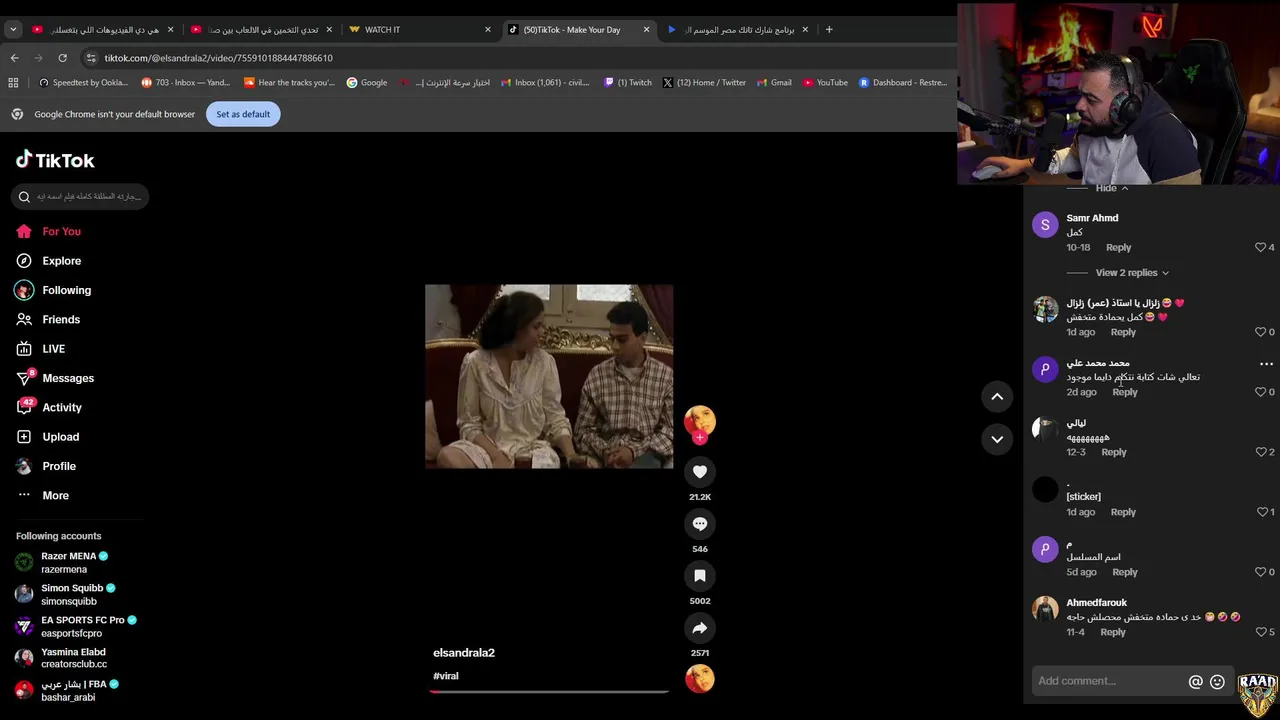Open Simon Squibb following account
1280x720 pixels.
(x=77, y=594)
